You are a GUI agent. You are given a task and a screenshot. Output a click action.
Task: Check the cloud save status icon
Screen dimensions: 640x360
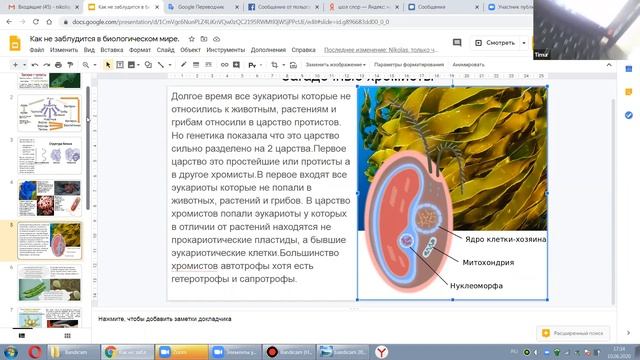point(217,39)
